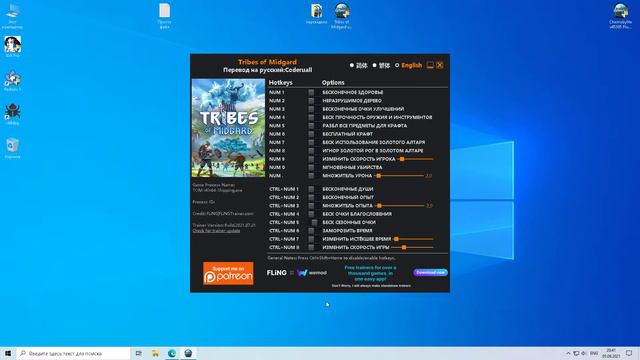Open the Windows Start menu

click(x=8, y=353)
